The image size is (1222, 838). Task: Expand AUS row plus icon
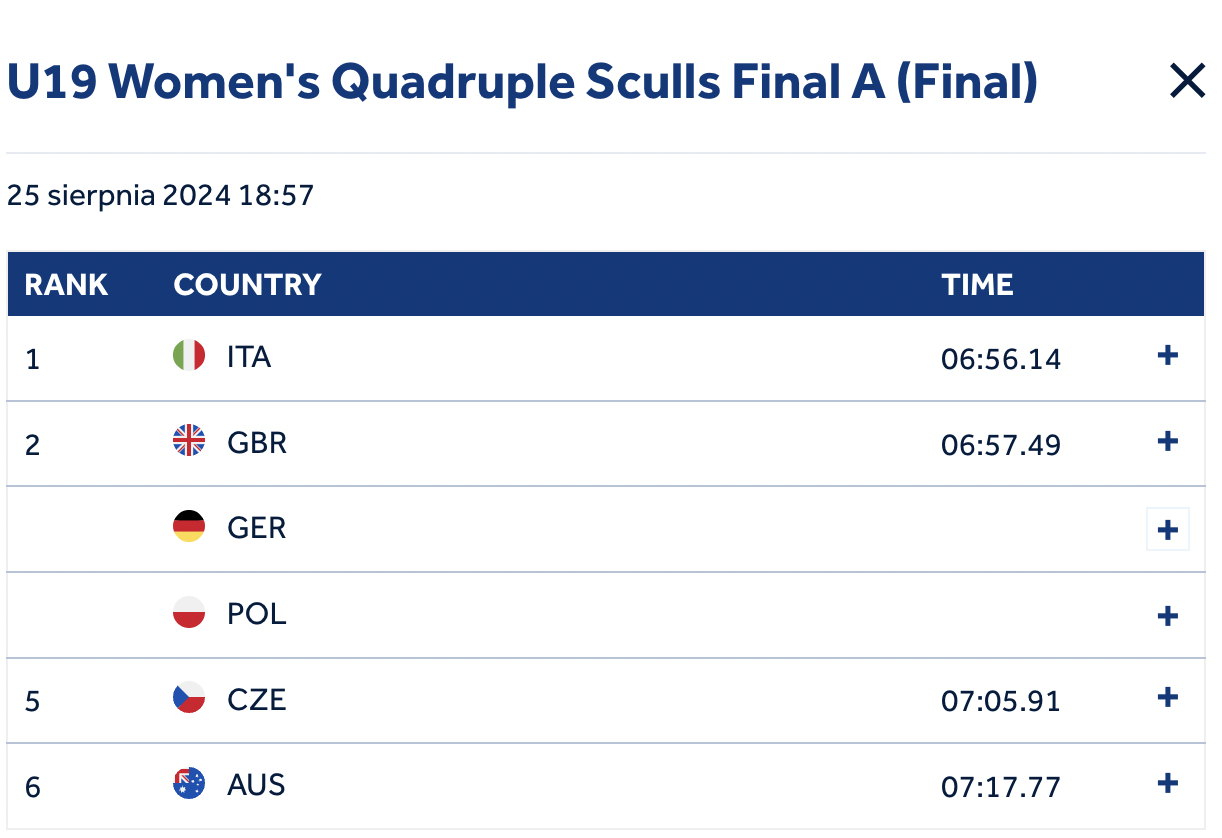(x=1167, y=783)
